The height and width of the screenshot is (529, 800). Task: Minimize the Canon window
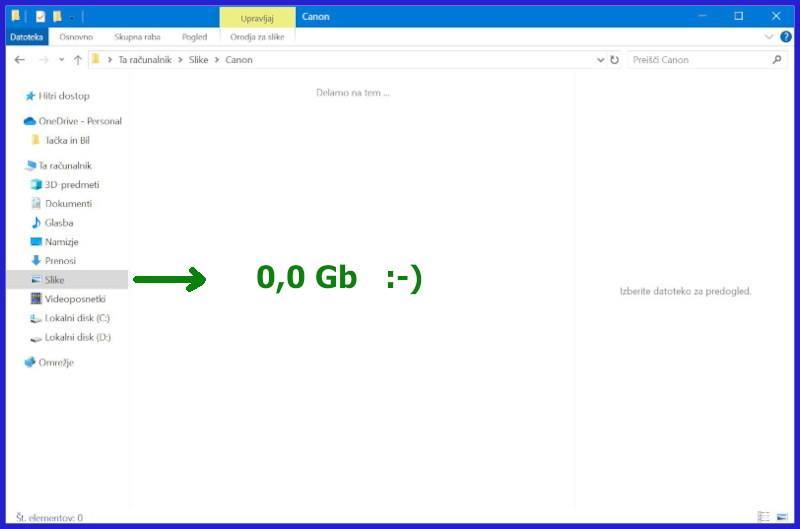click(x=703, y=16)
